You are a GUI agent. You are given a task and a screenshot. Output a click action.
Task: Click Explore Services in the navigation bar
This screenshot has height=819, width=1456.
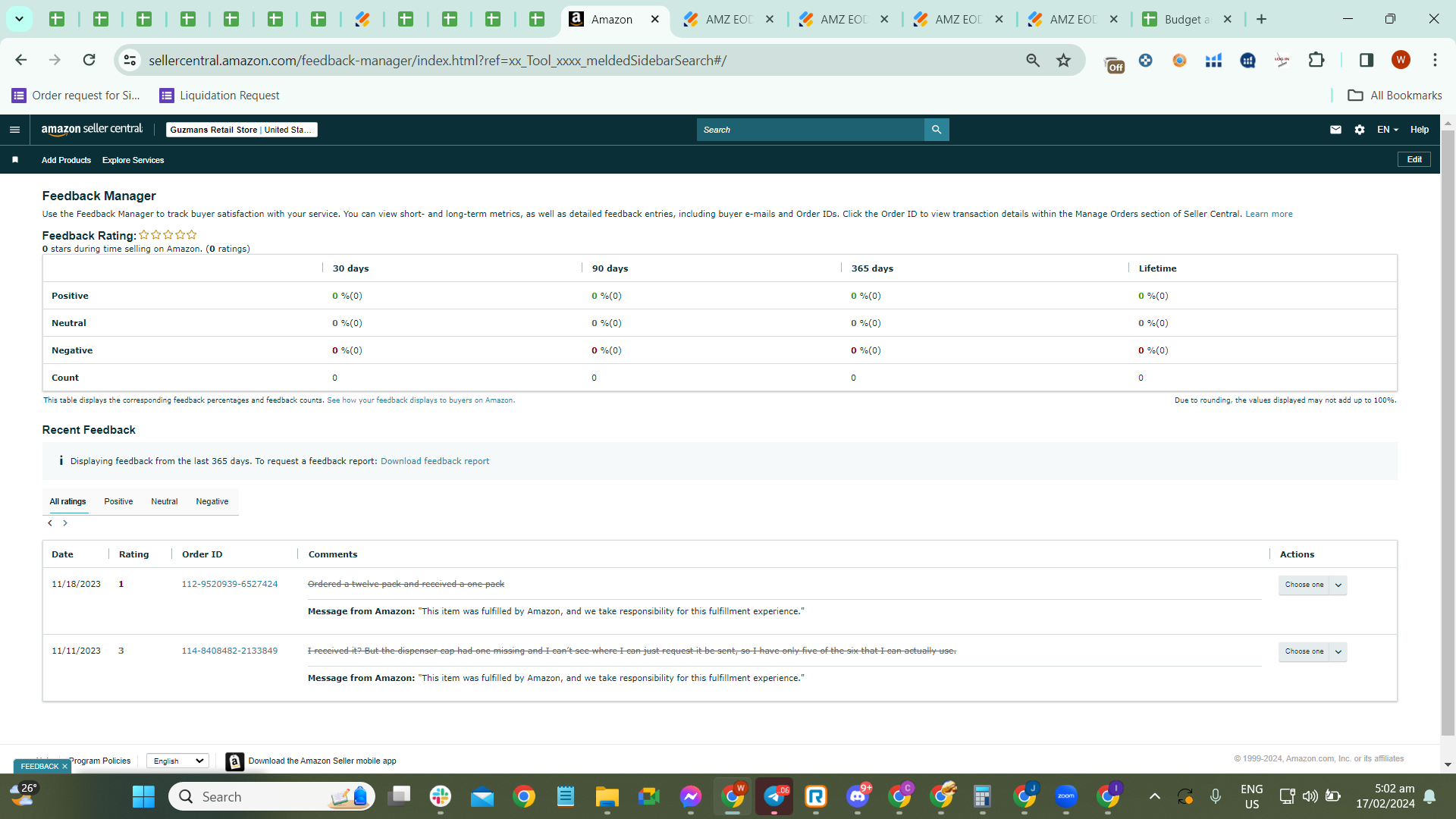point(133,160)
